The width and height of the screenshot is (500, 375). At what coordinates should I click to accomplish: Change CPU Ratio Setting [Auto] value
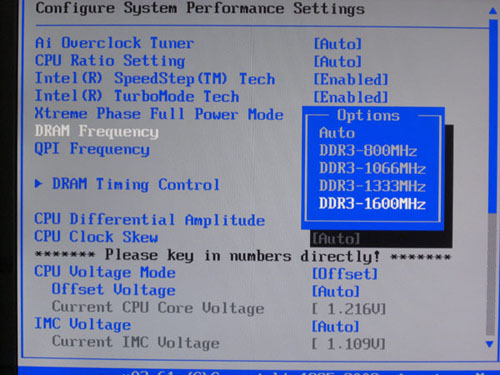tap(337, 62)
